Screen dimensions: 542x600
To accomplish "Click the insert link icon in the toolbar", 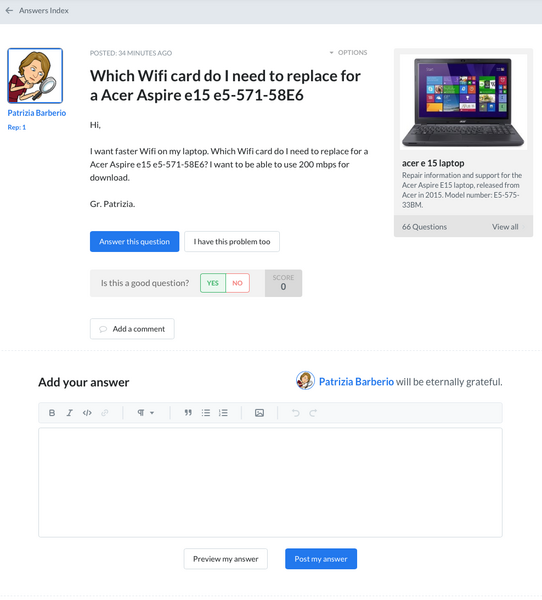I will click(104, 412).
